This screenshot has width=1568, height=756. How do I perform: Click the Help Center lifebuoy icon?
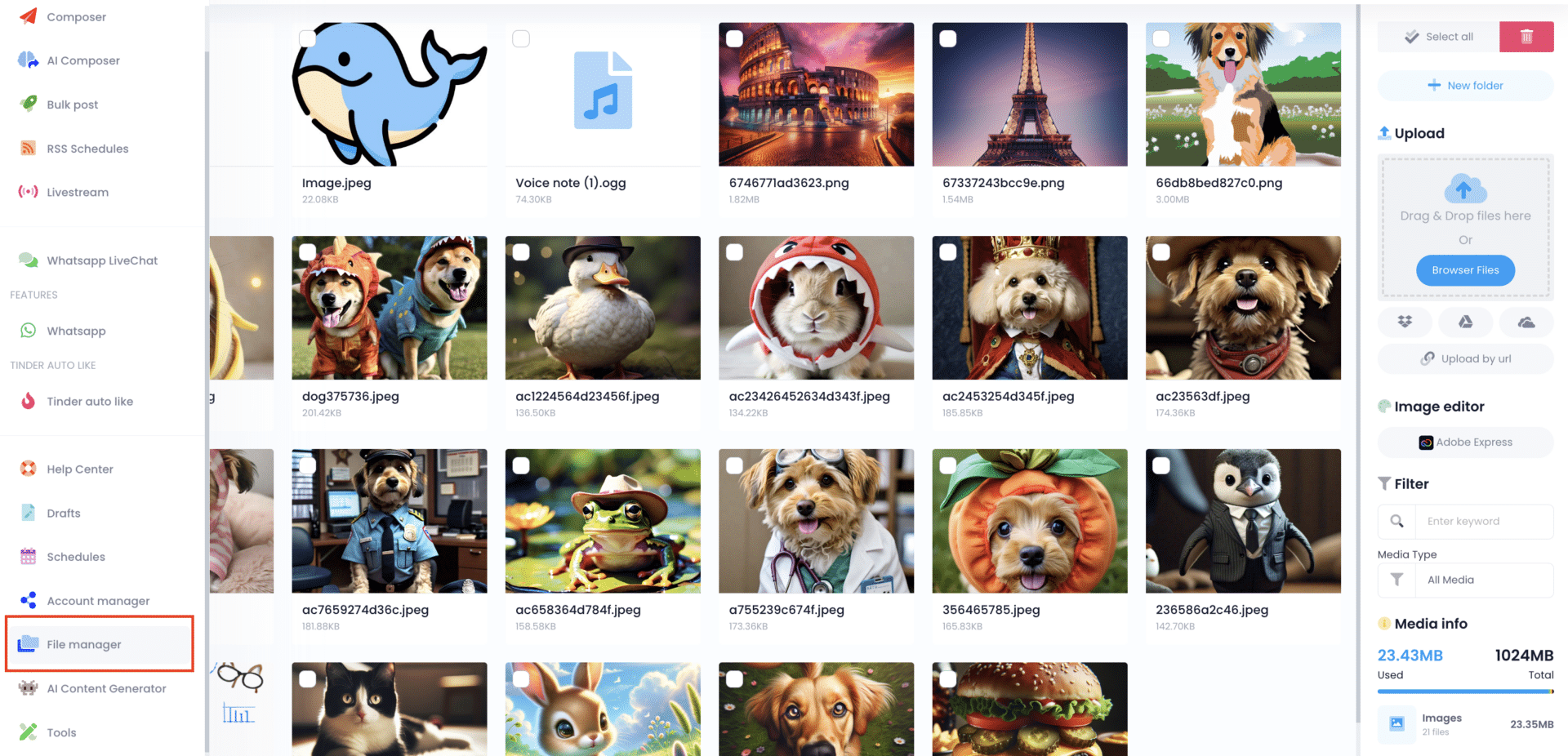pyautogui.click(x=29, y=469)
